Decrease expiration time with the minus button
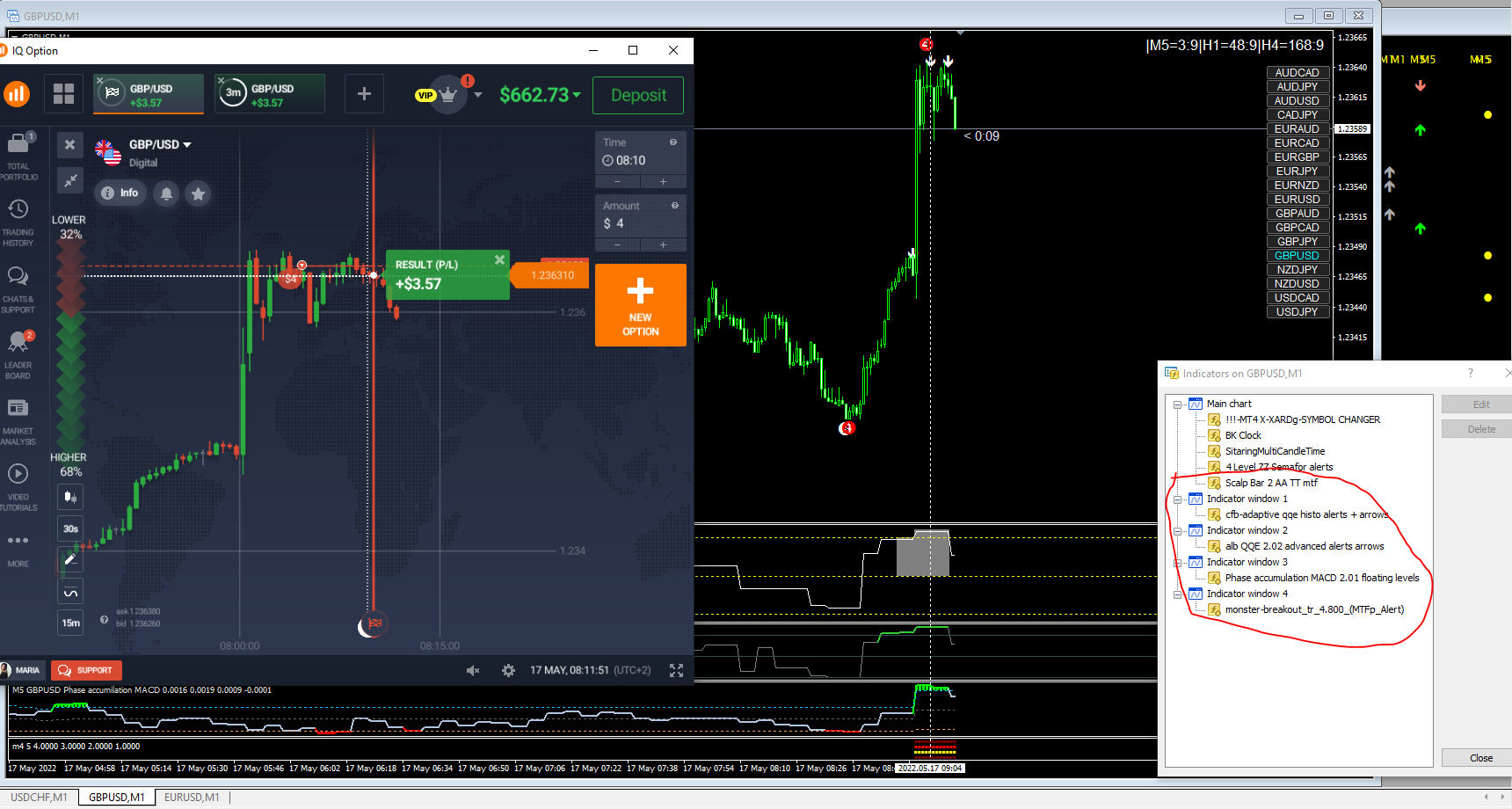The width and height of the screenshot is (1512, 809). pos(617,182)
